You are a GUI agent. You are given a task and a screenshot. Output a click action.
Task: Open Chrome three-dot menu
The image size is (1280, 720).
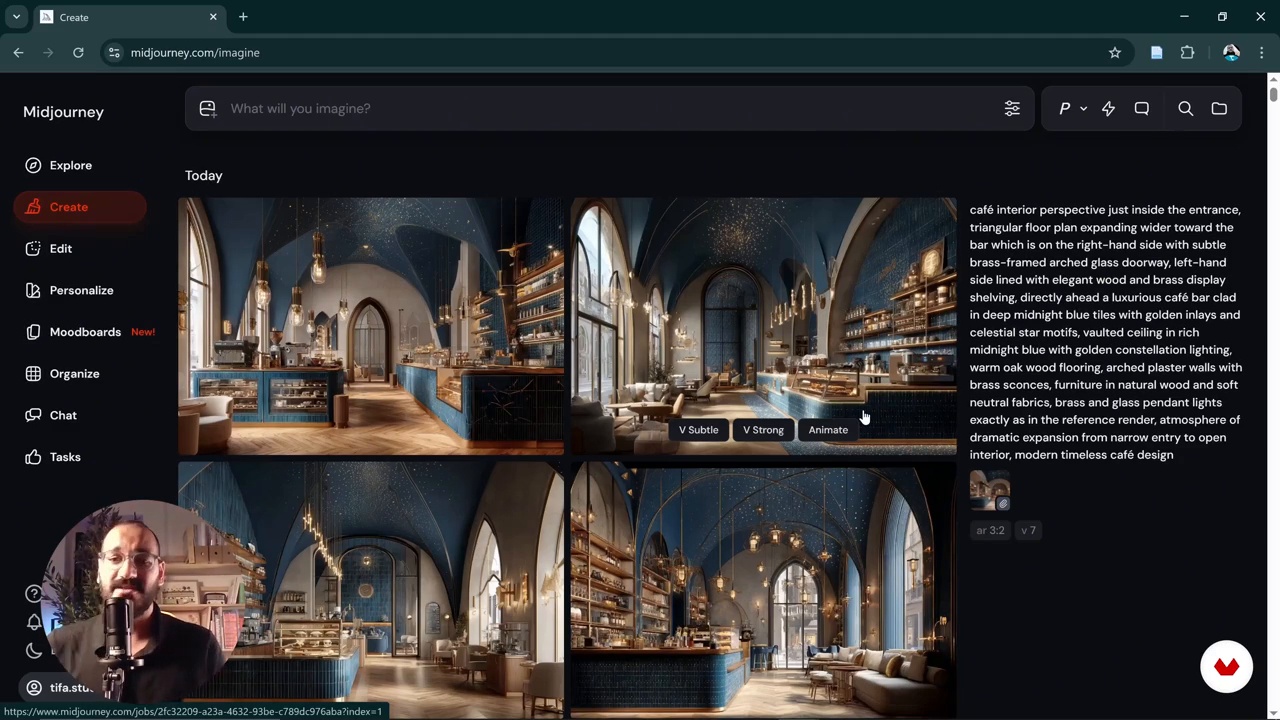(1262, 53)
